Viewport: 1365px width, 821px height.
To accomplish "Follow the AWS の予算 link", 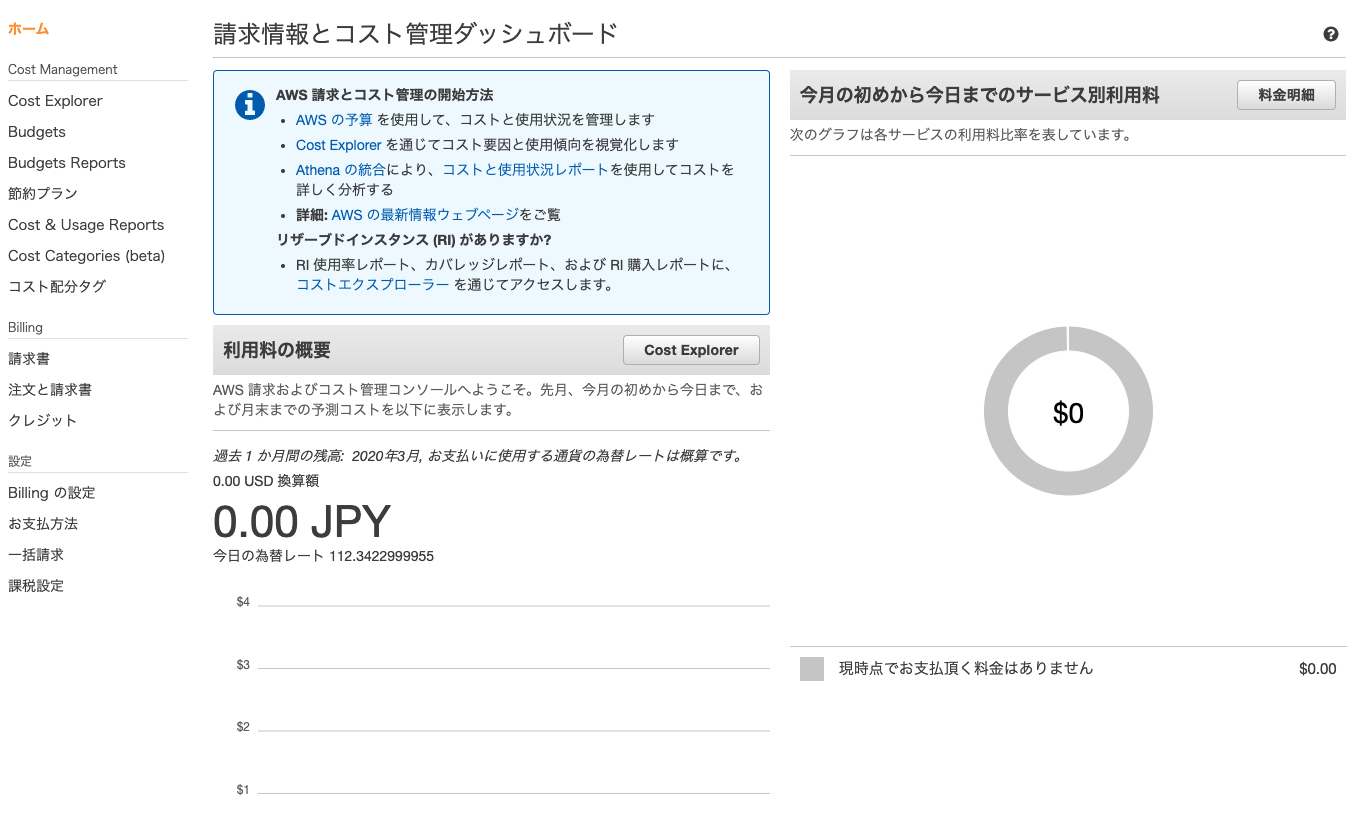I will pos(334,120).
